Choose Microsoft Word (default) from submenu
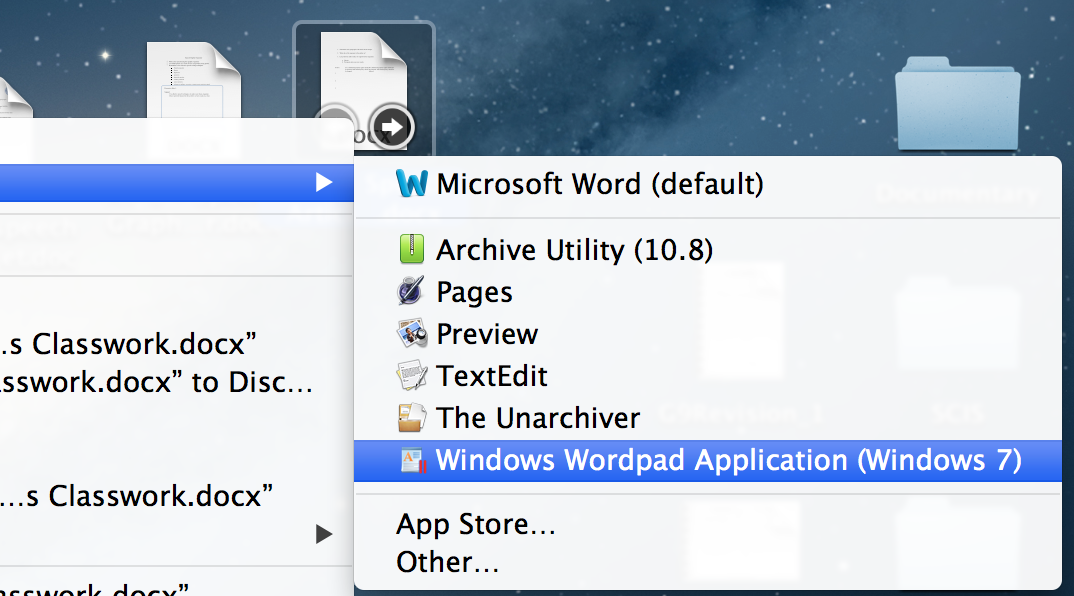 tap(708, 184)
